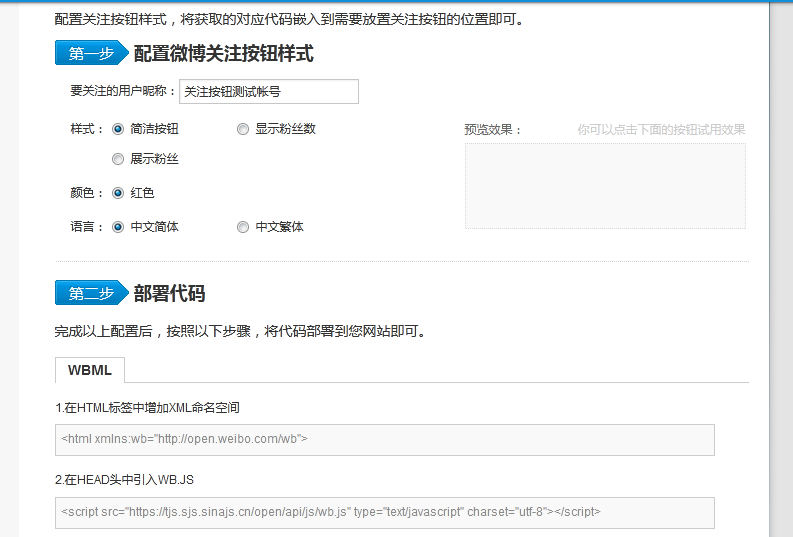
Task: Click the 你可以点击下面的按钮试用效果 hint text
Action: [x=661, y=130]
